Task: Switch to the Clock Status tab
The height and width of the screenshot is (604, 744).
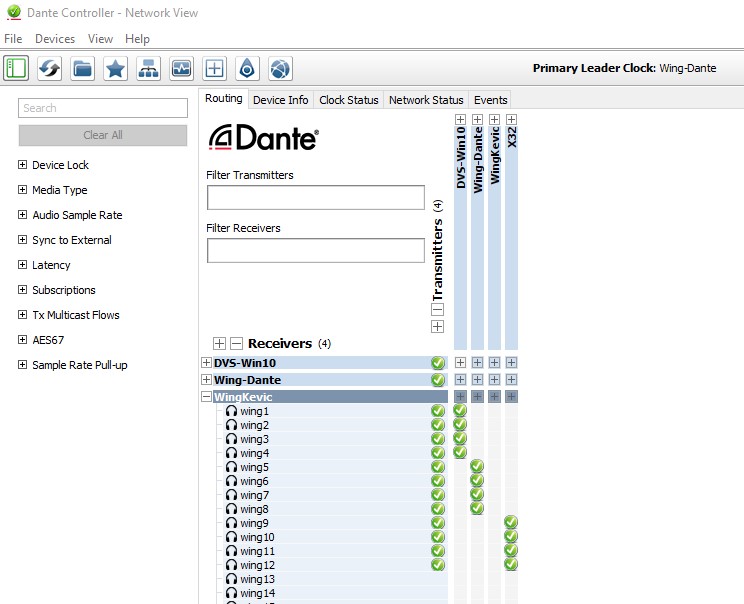Action: point(349,100)
